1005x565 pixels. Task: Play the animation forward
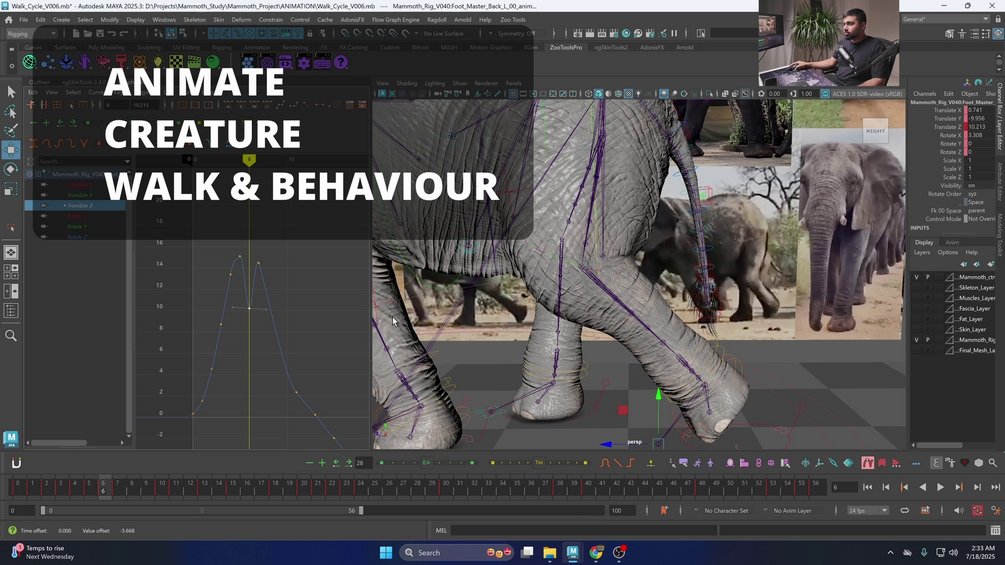[x=940, y=487]
